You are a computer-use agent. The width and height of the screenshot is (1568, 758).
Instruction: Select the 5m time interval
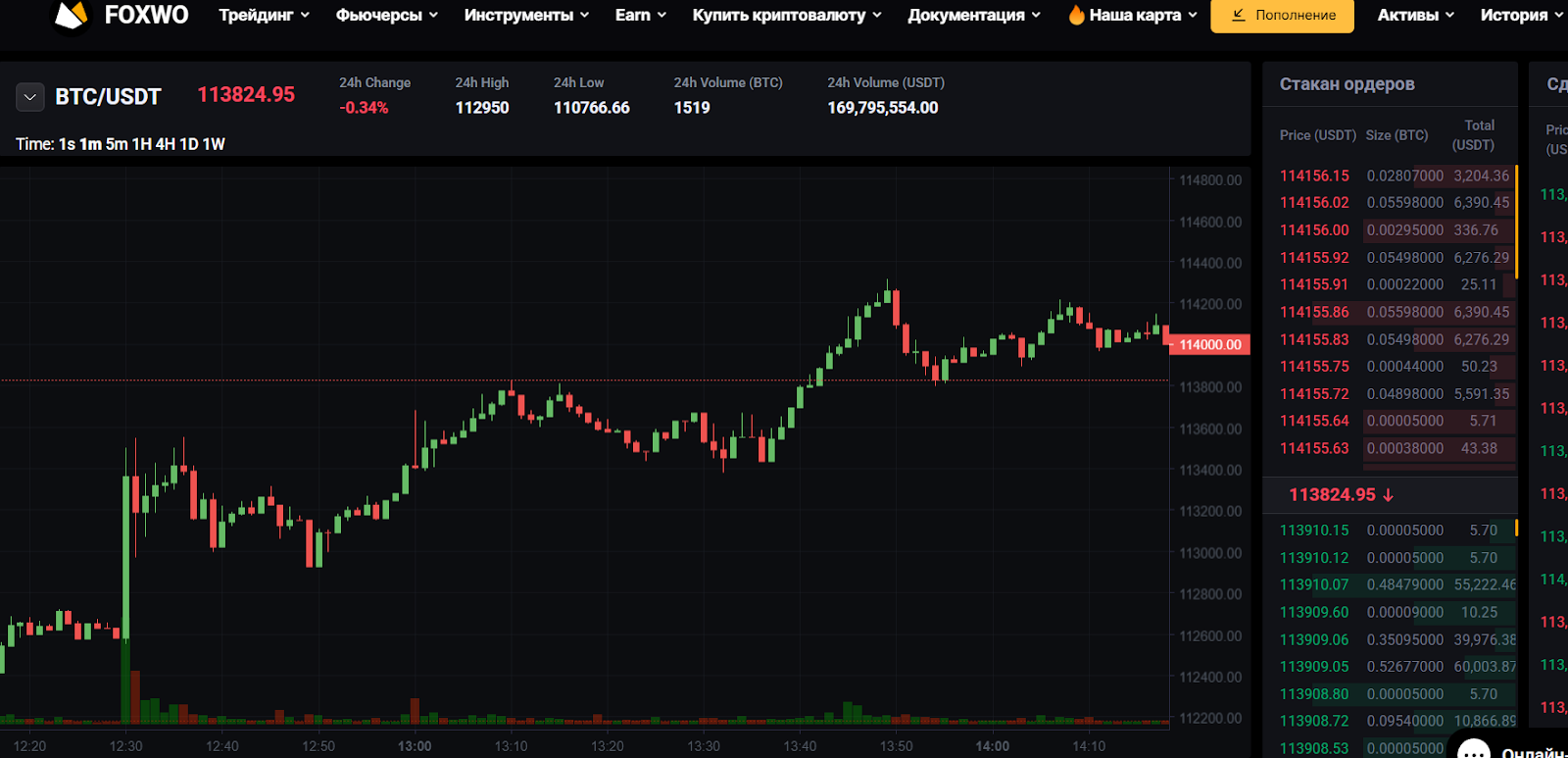117,144
